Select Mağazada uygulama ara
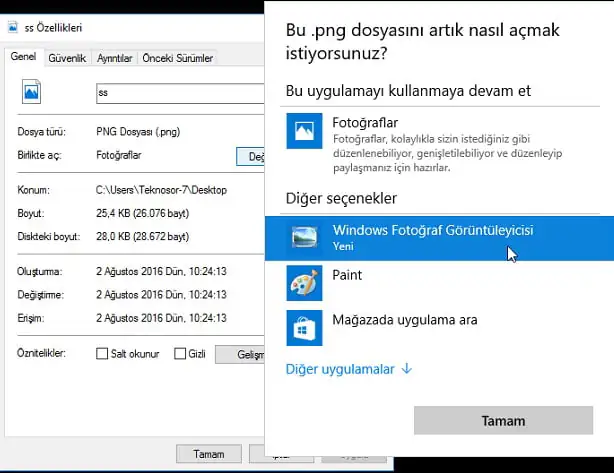Screen dimensions: 614x473 click(439, 328)
